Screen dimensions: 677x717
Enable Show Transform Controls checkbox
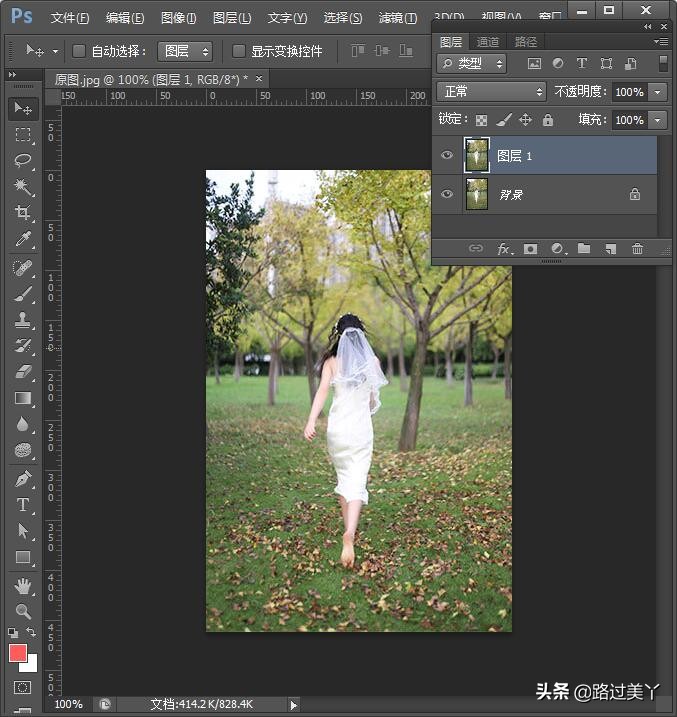pos(238,51)
